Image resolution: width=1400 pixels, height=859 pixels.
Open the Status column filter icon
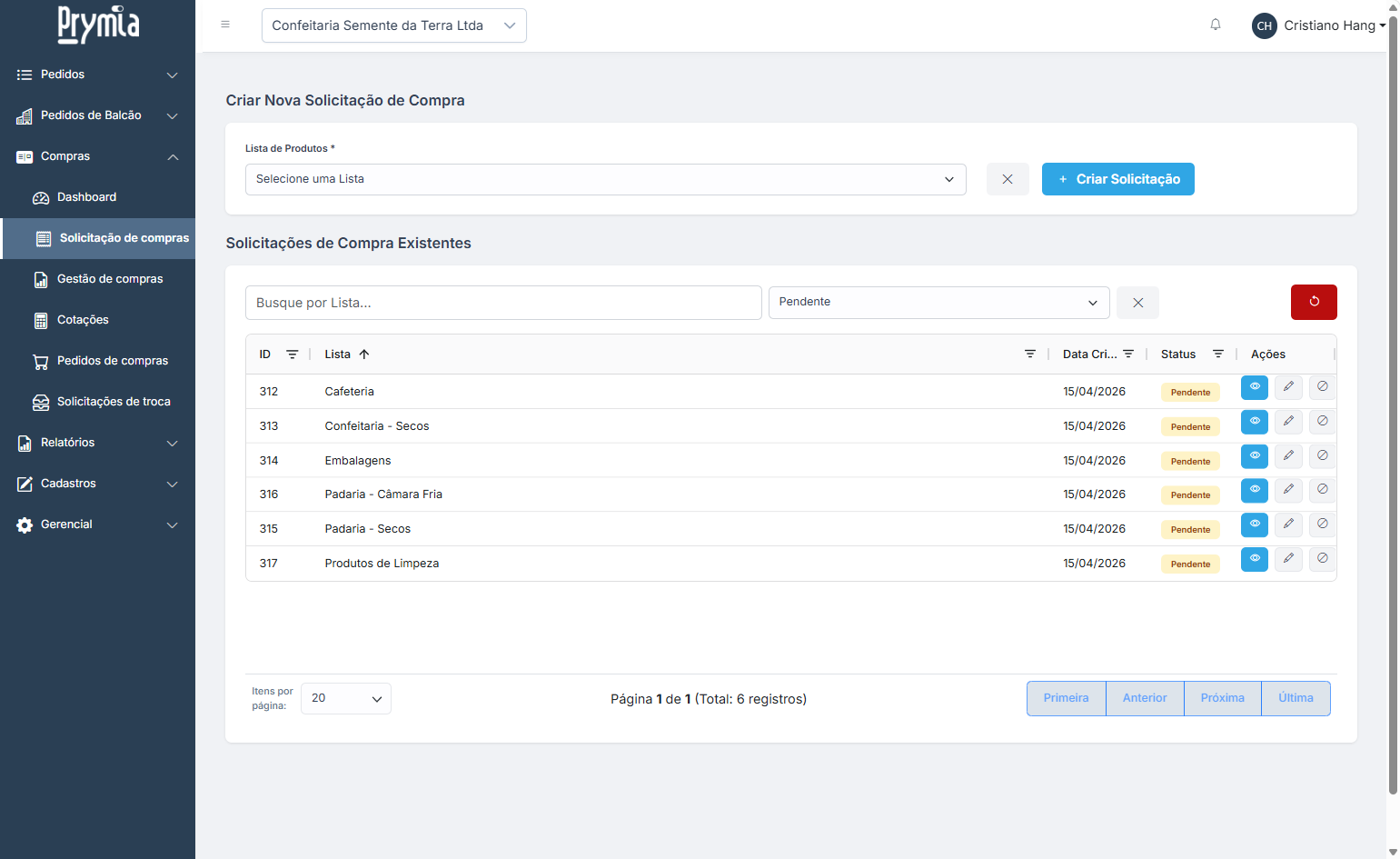click(1217, 355)
